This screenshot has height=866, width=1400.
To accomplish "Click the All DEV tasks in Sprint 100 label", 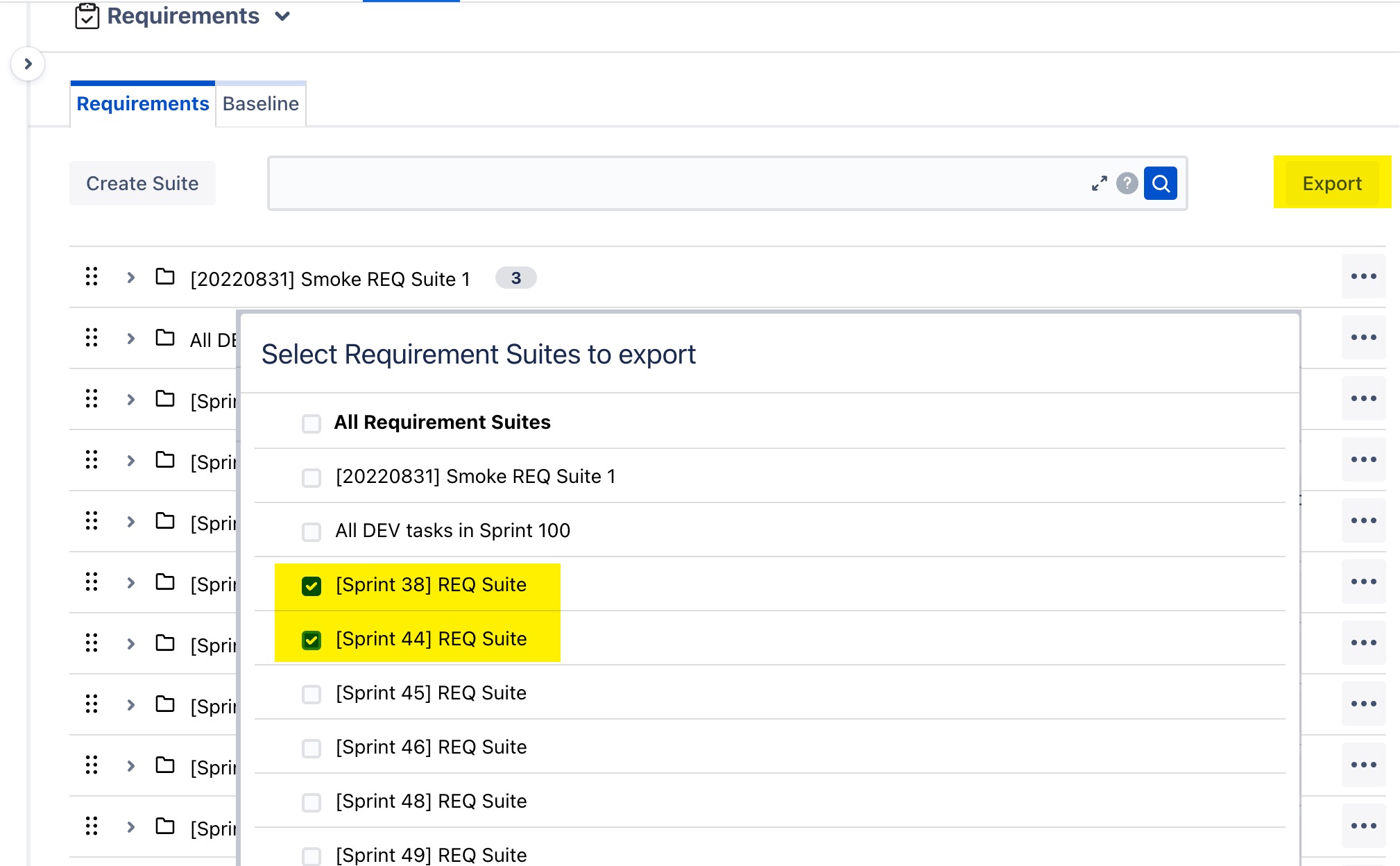I will click(x=452, y=530).
